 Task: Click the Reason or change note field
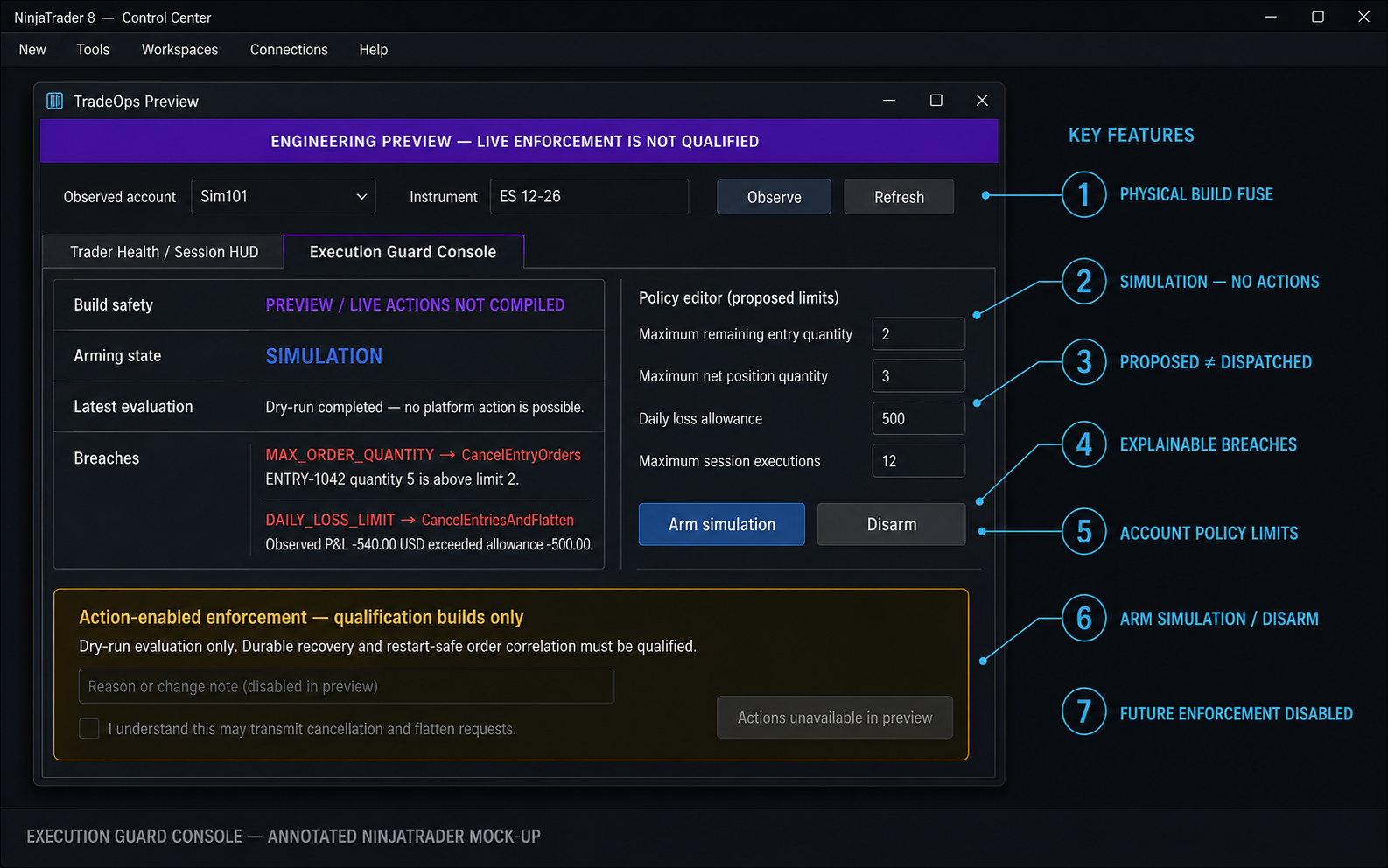(347, 686)
